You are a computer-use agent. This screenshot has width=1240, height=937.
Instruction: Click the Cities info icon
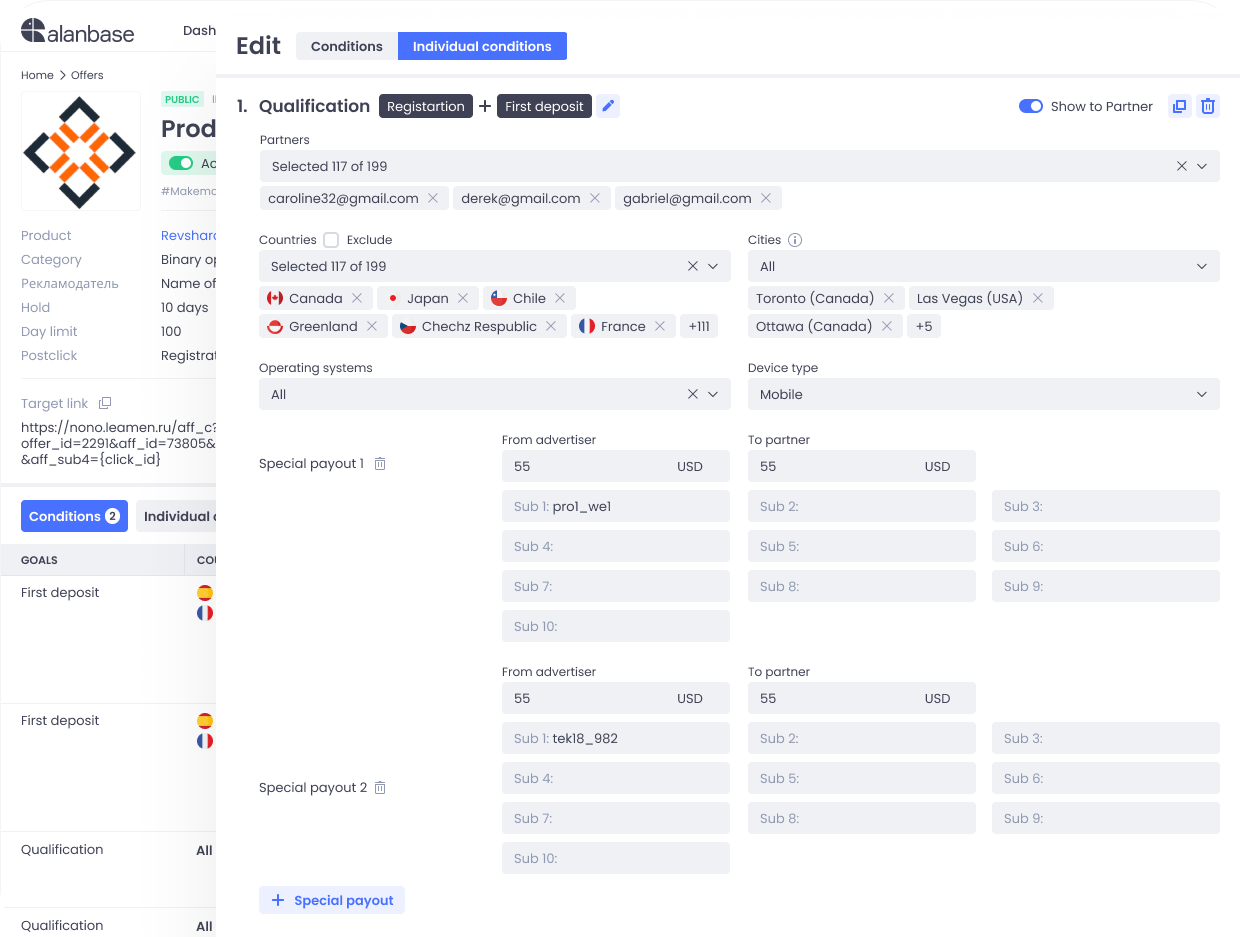click(795, 240)
